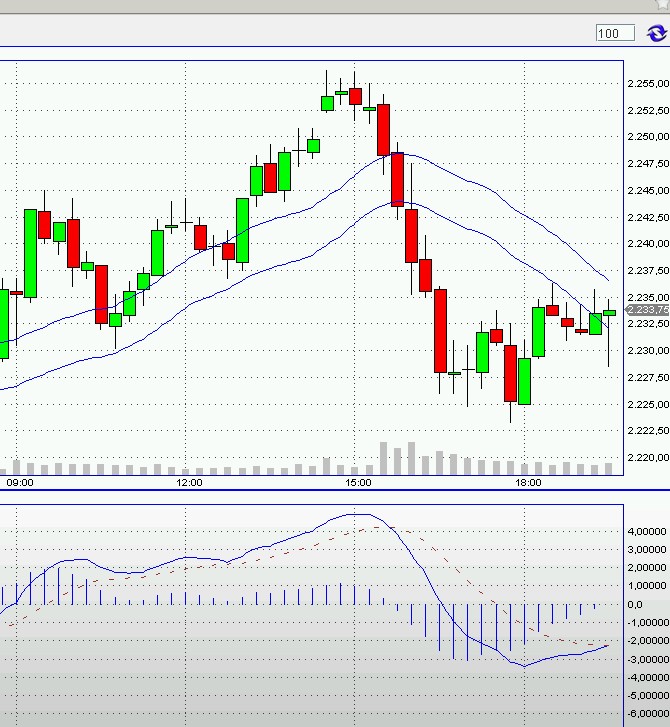670x727 pixels.
Task: Click the 2.252,50 price axis label
Action: (648, 110)
